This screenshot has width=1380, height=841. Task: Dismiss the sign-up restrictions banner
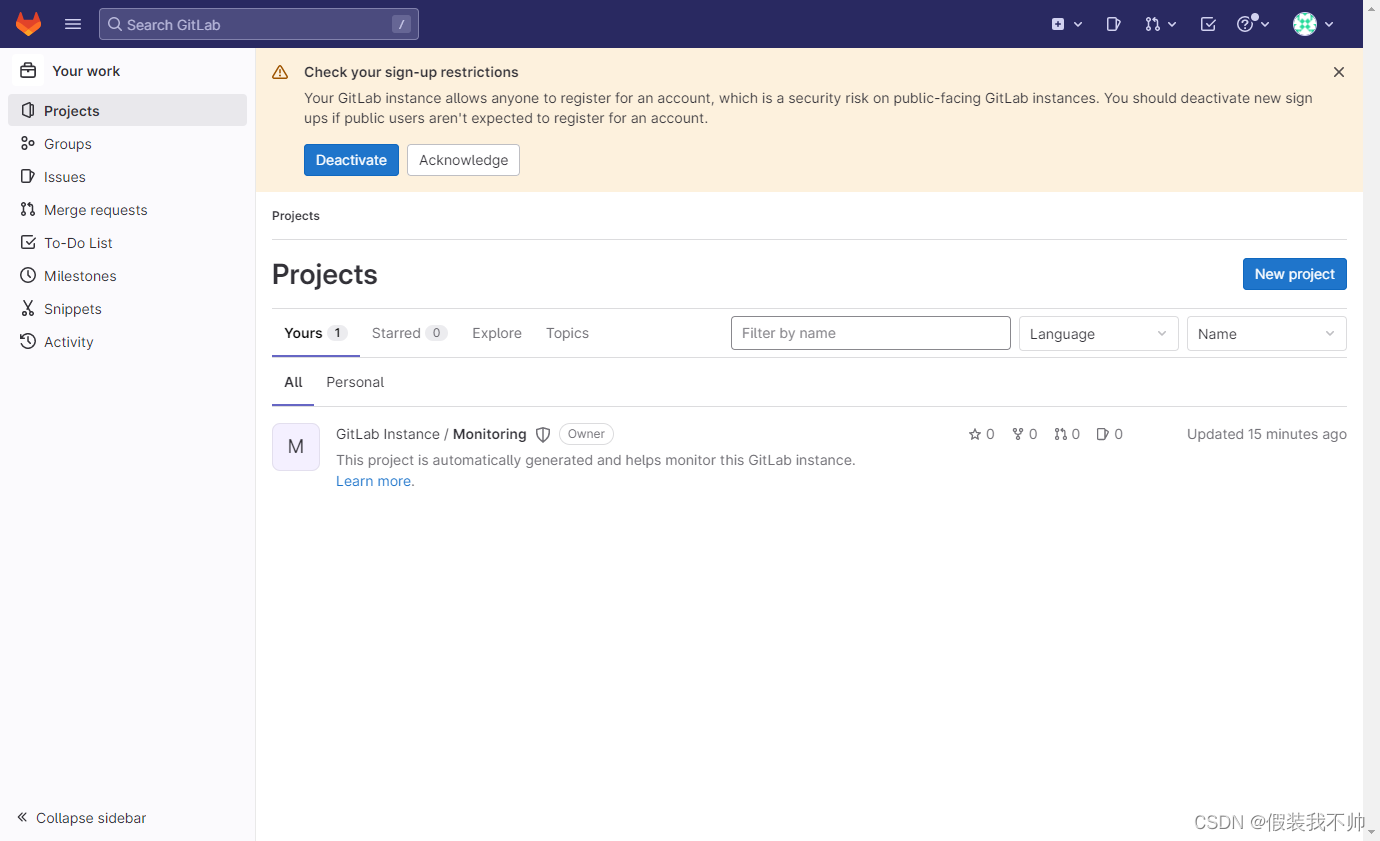1339,72
